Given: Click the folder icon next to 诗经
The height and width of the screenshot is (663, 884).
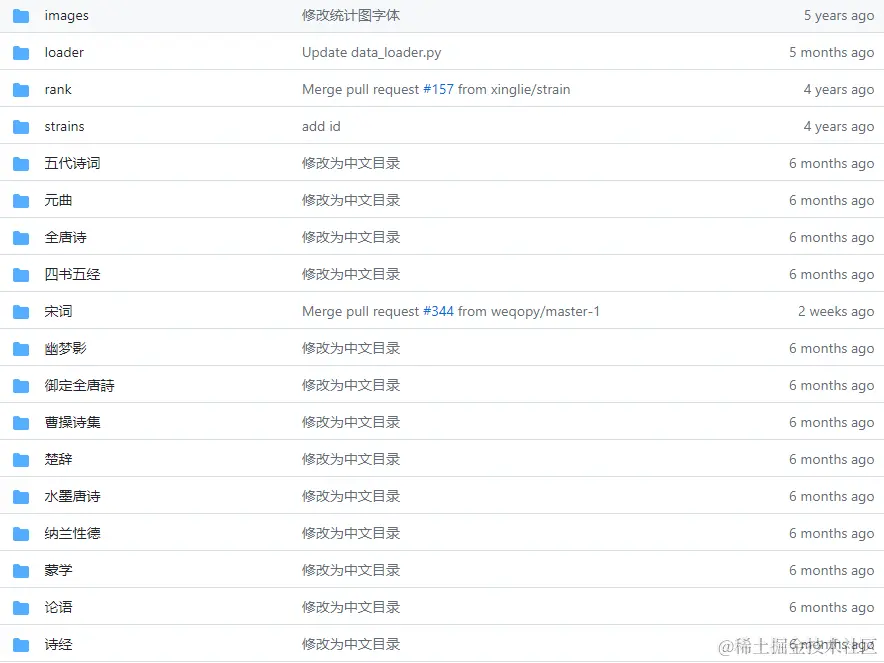Looking at the screenshot, I should click(x=22, y=644).
